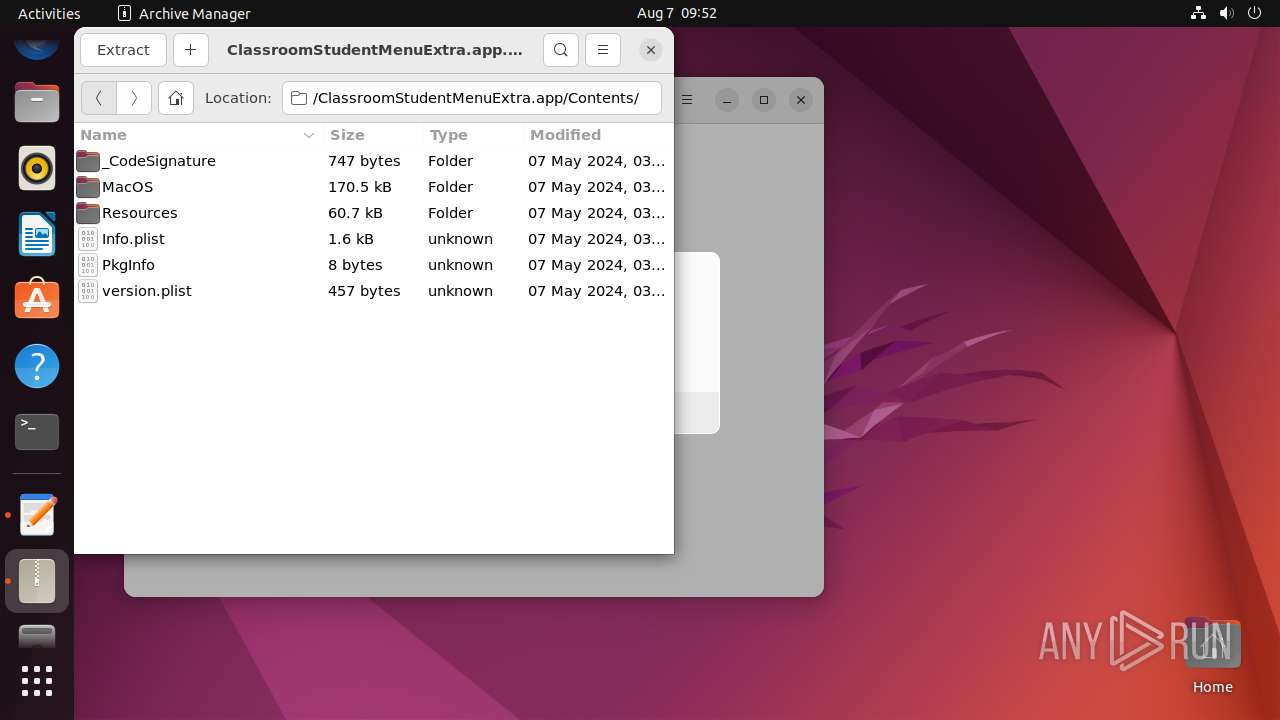Click the power icon in top bar
Image resolution: width=1280 pixels, height=720 pixels.
coord(1254,13)
